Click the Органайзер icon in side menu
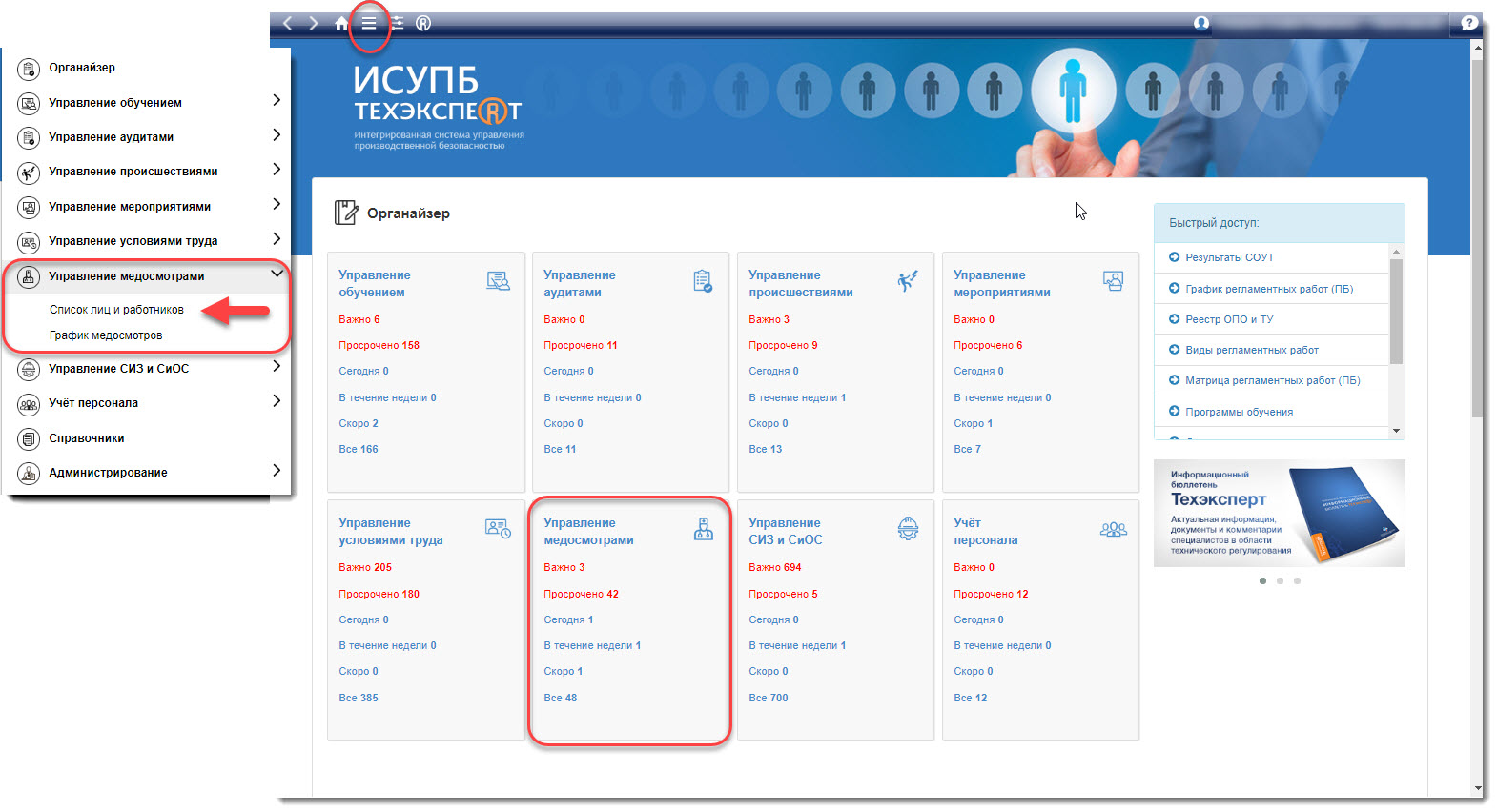This screenshot has width=1497, height=812. pyautogui.click(x=29, y=68)
